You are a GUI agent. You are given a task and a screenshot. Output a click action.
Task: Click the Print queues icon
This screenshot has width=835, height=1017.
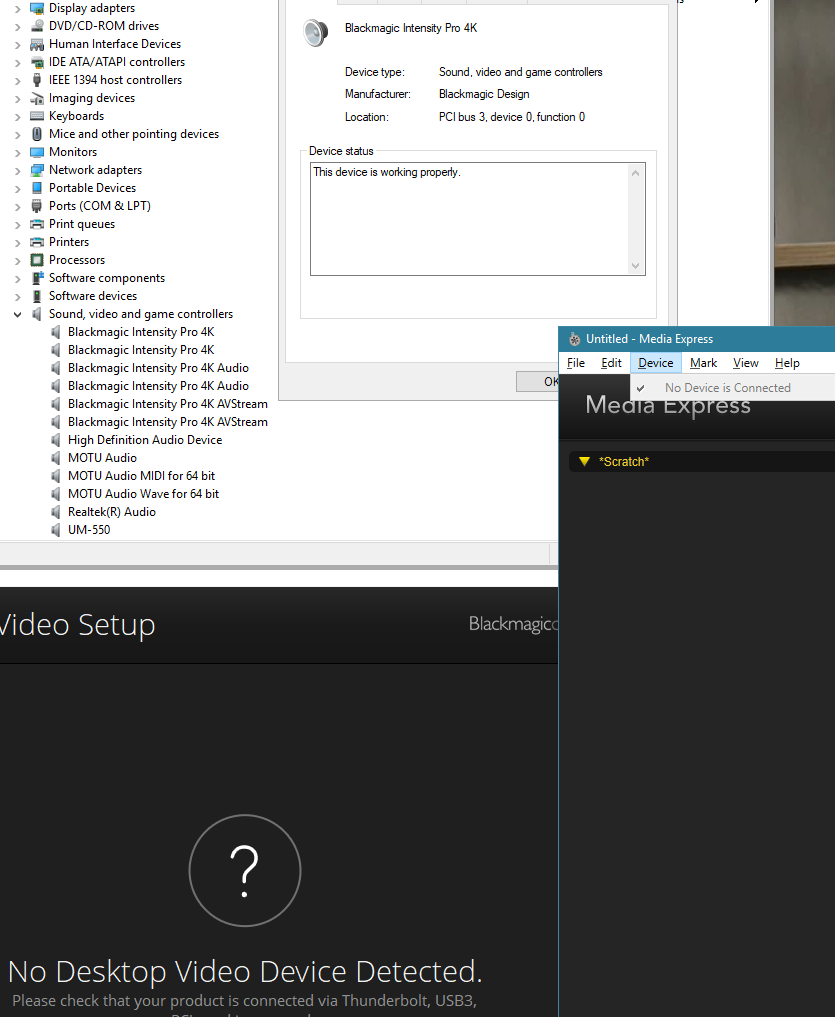37,224
